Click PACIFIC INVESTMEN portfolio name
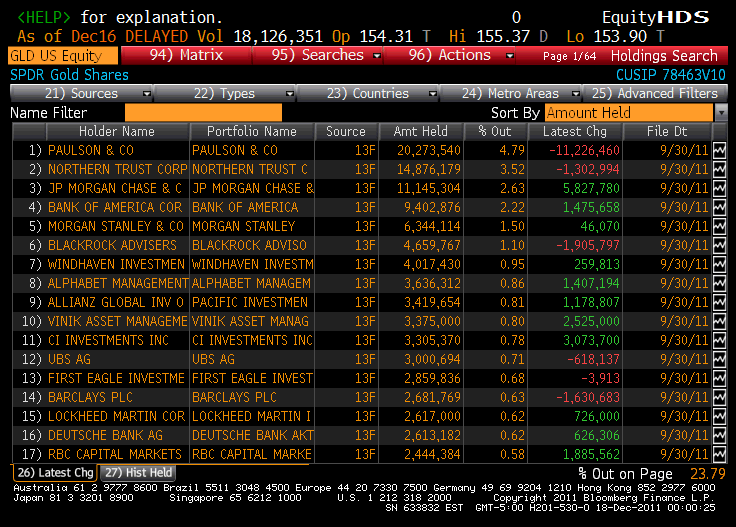The height and width of the screenshot is (527, 736). point(250,303)
